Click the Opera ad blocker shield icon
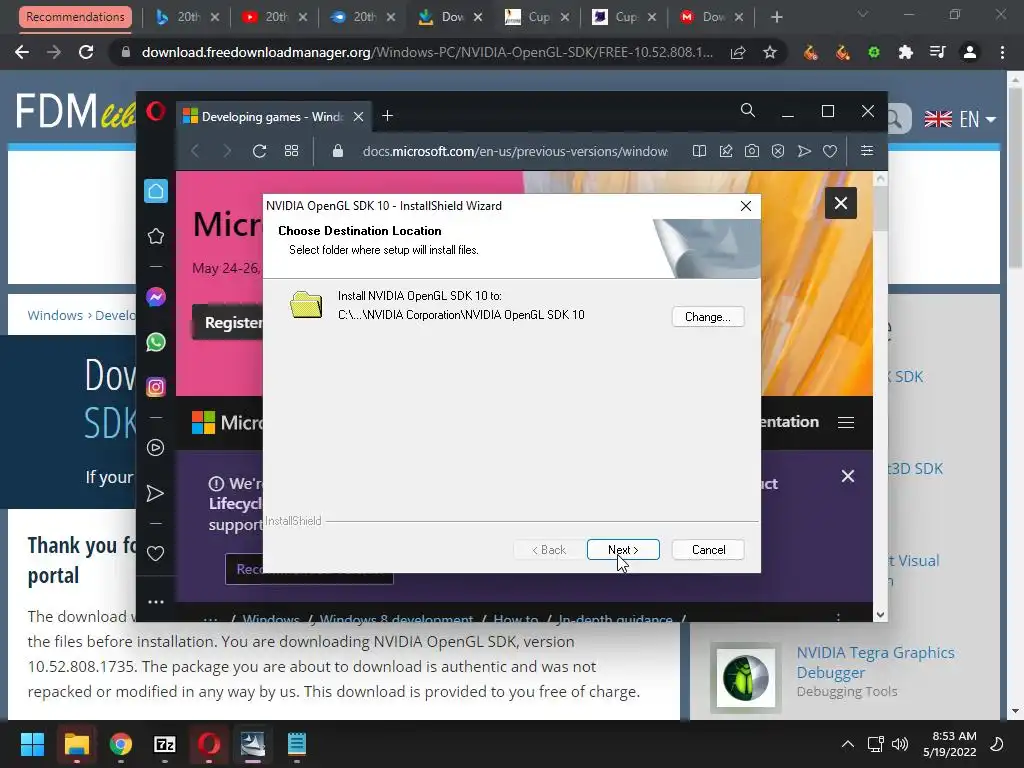 (x=778, y=152)
